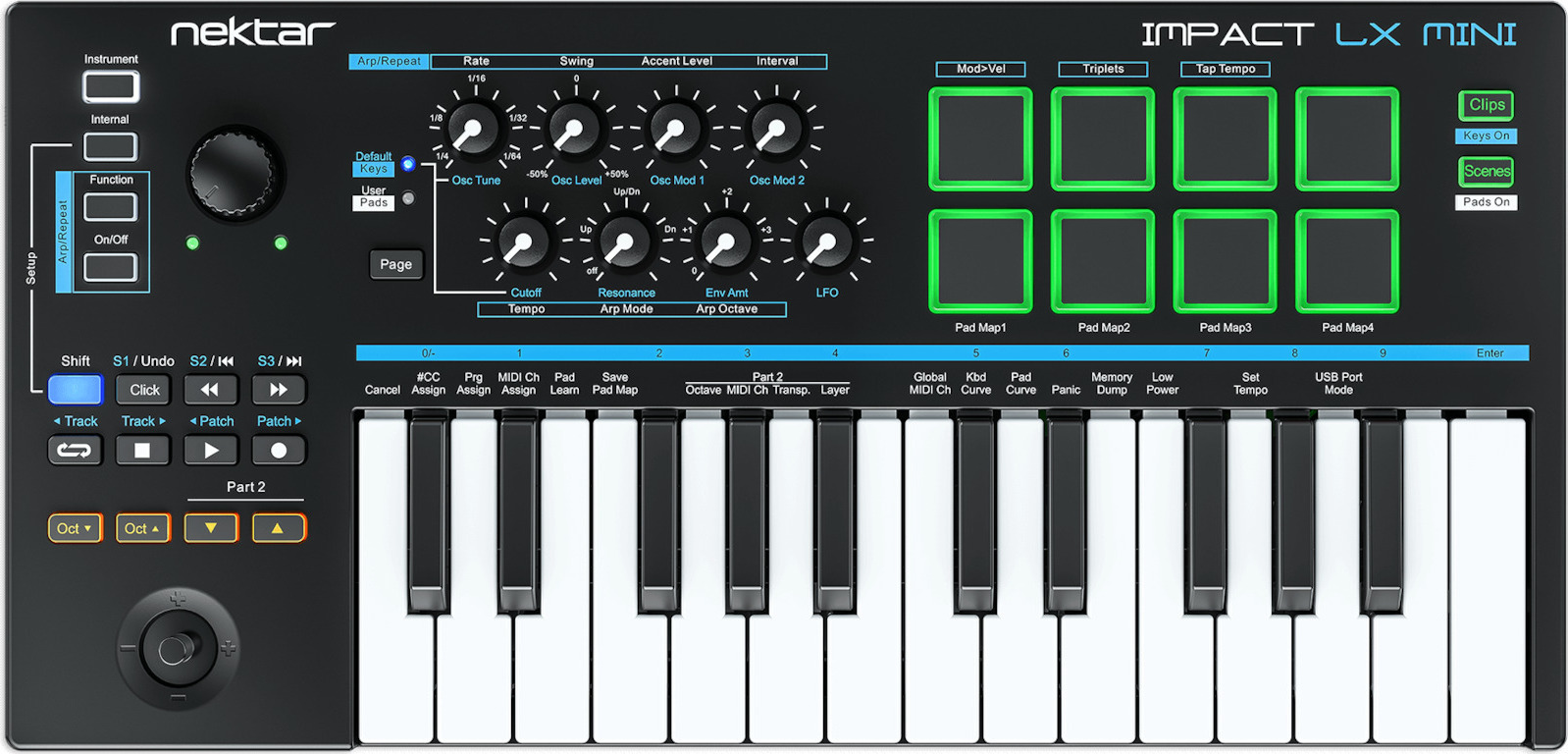Select the Scenes button
The height and width of the screenshot is (754, 1568).
tap(1486, 171)
